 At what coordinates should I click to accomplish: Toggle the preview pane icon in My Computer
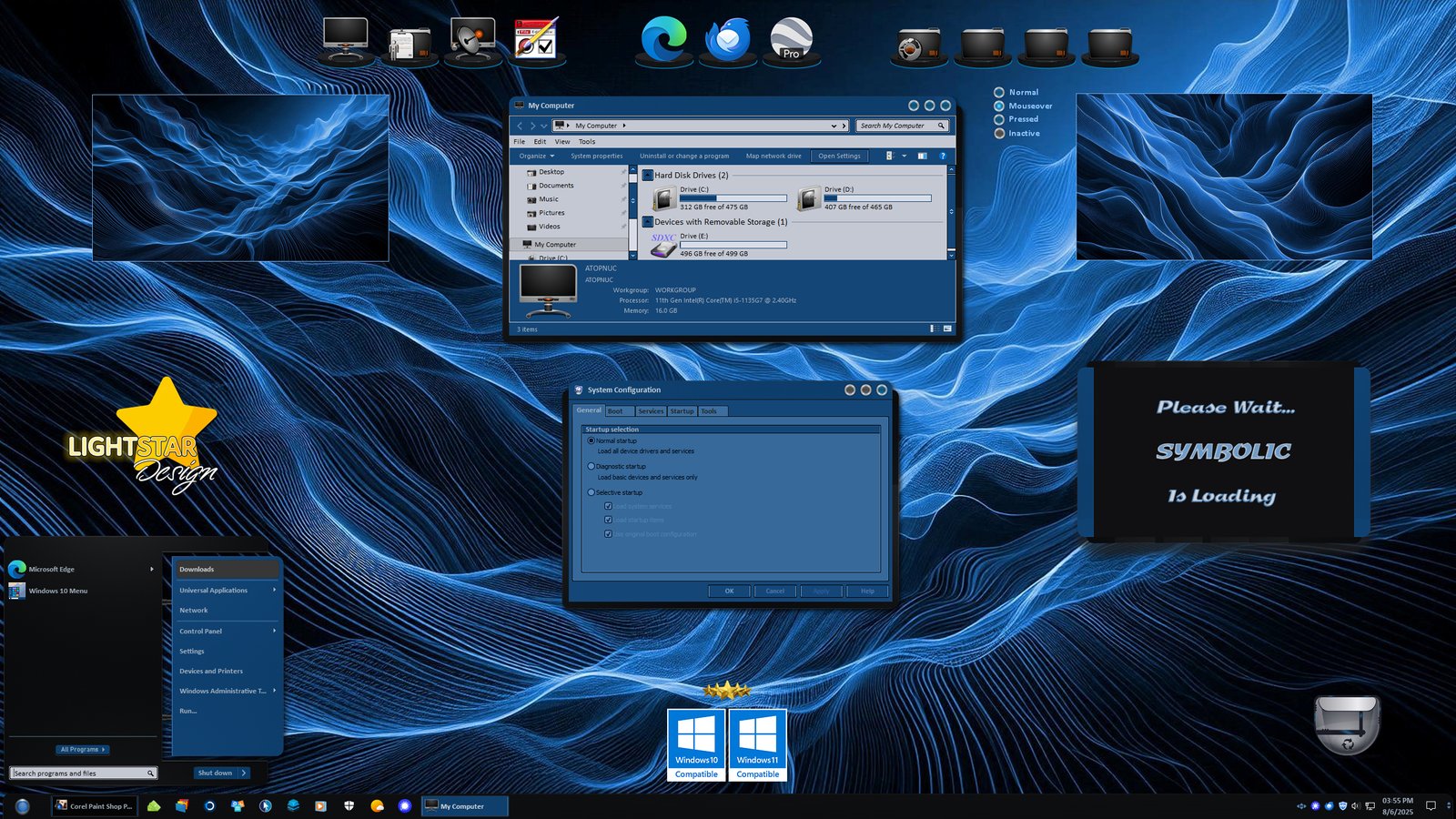[922, 156]
